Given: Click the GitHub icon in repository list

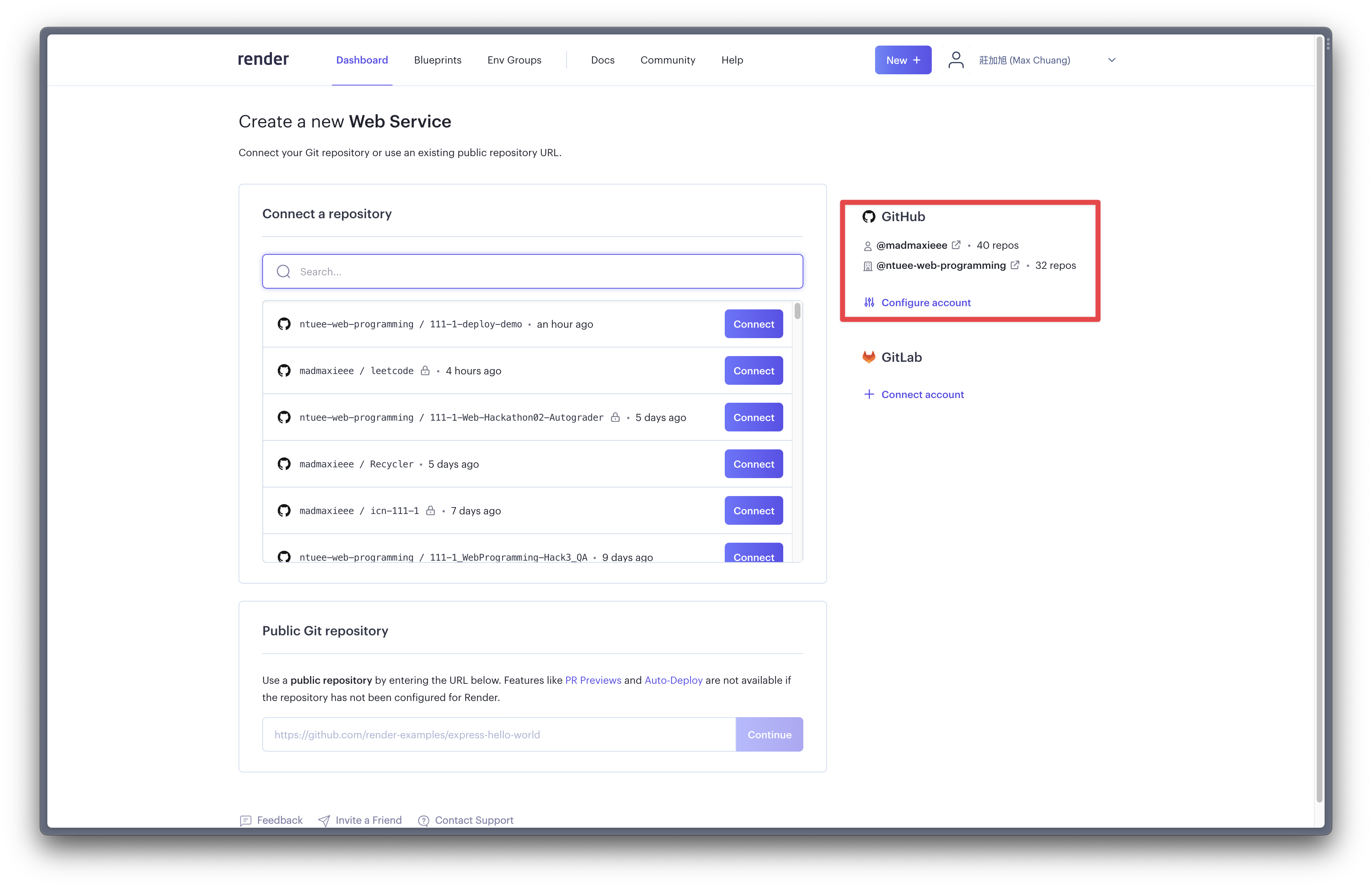Looking at the screenshot, I should click(x=284, y=324).
